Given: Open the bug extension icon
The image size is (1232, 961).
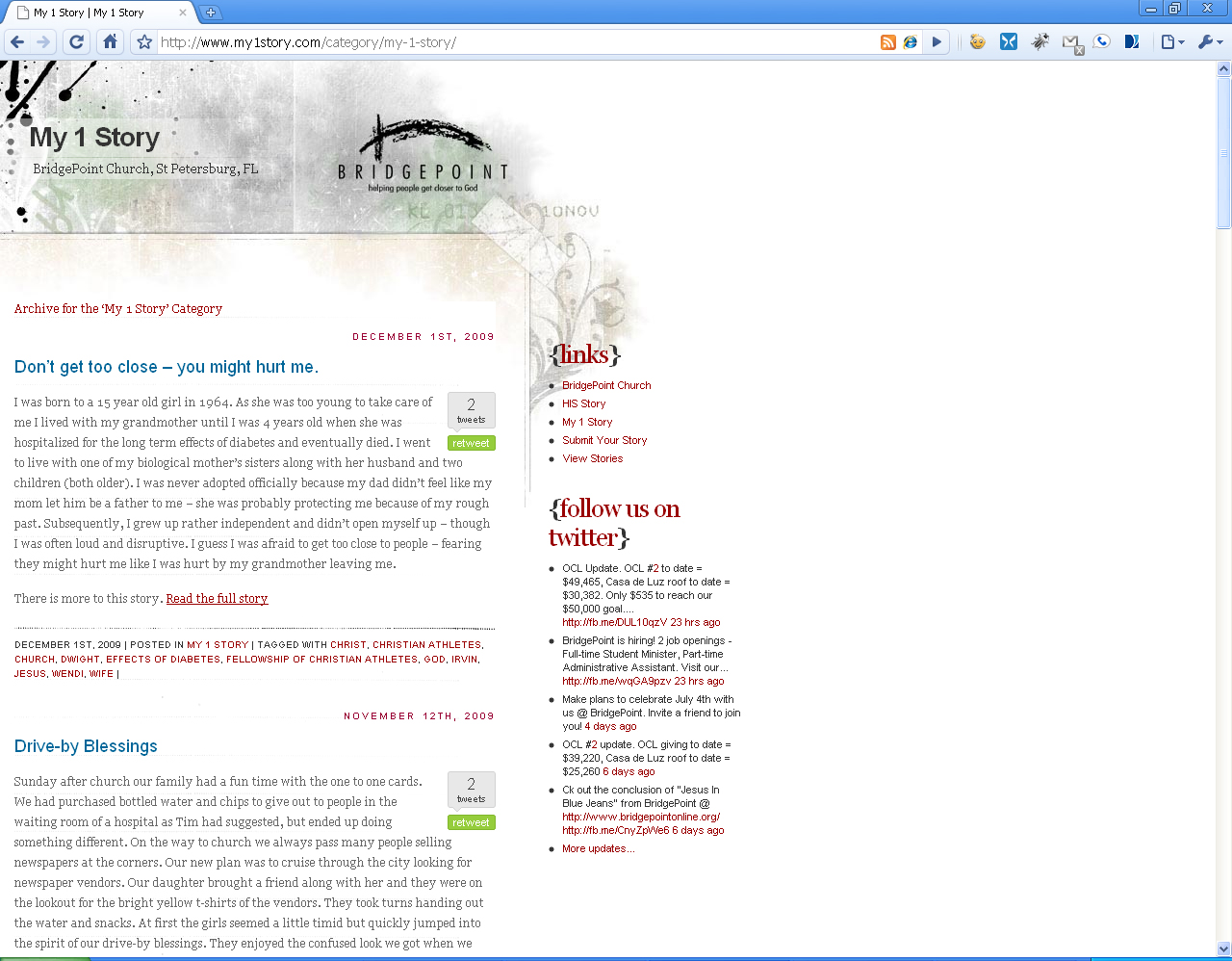Looking at the screenshot, I should click(1039, 41).
